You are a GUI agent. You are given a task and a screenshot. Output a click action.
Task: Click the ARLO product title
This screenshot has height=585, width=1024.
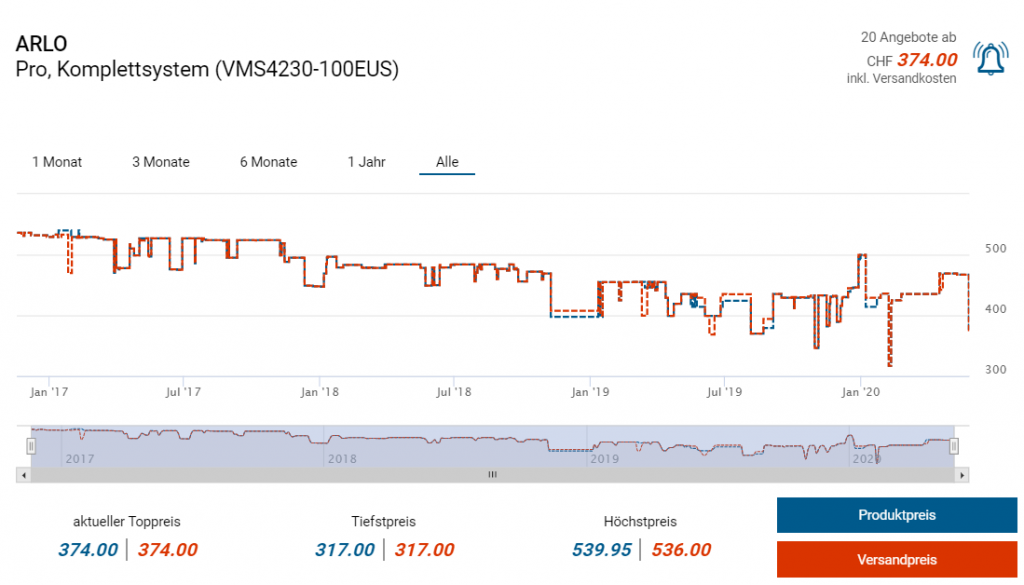[x=41, y=45]
